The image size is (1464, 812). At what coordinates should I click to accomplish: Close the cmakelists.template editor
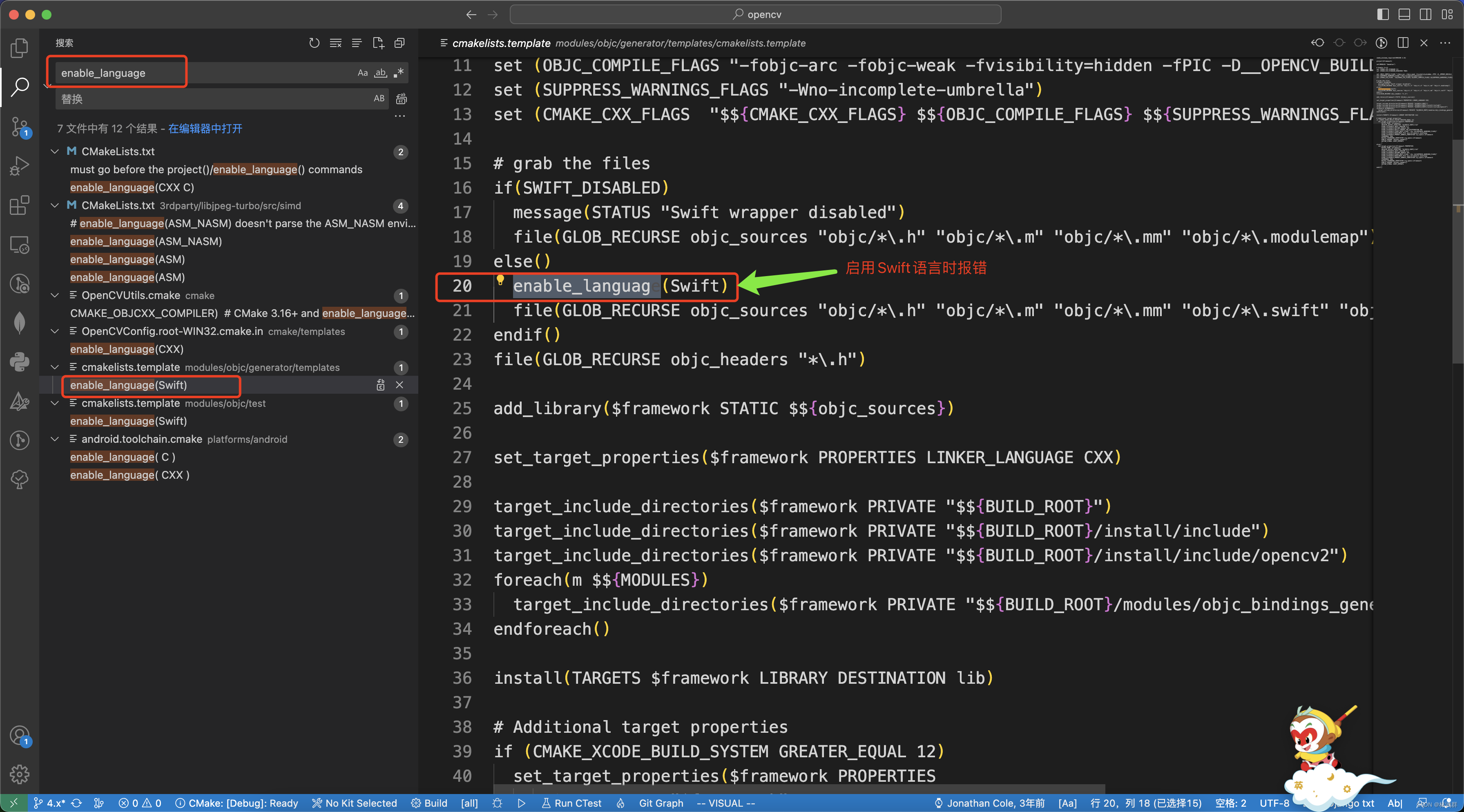(1424, 43)
